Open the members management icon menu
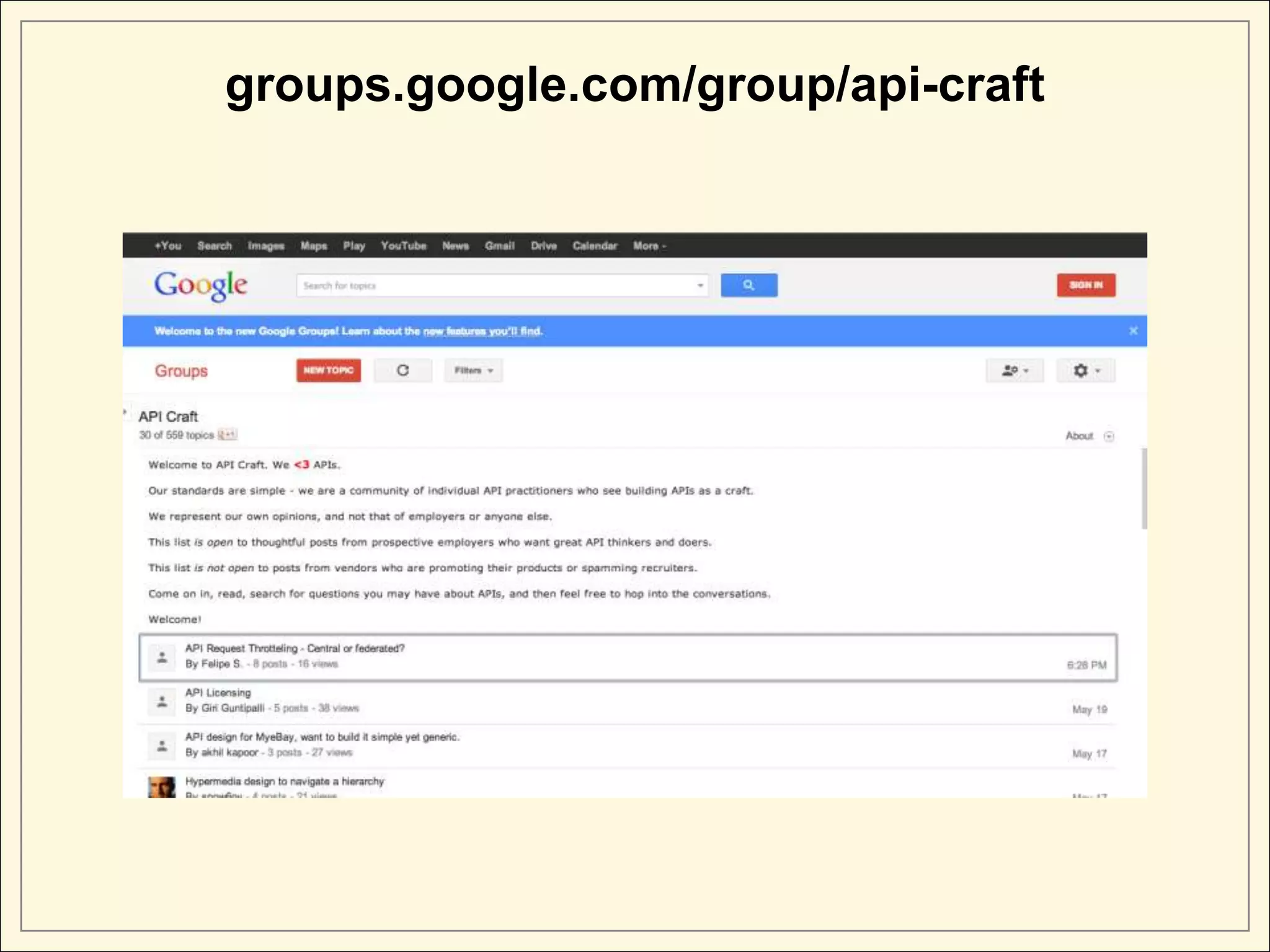Image resolution: width=1270 pixels, height=952 pixels. click(1015, 370)
